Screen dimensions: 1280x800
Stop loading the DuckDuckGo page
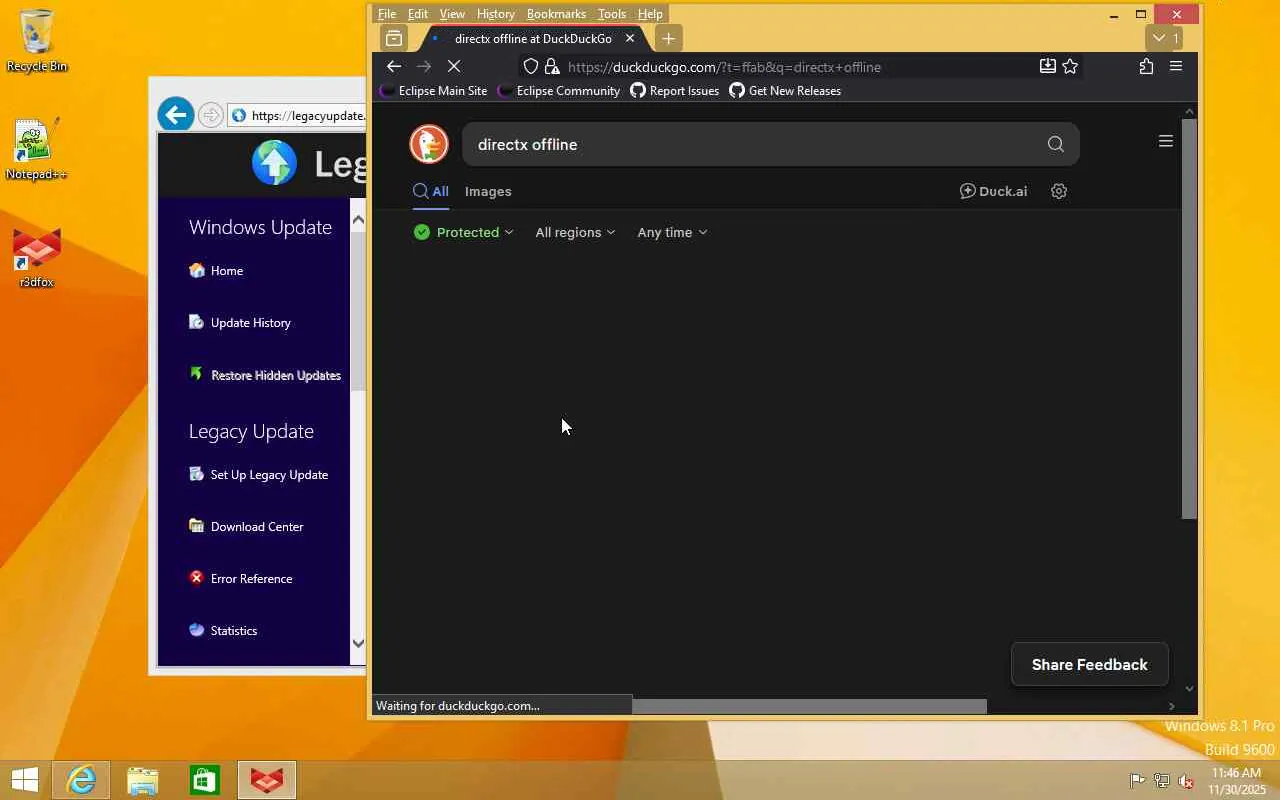pyautogui.click(x=453, y=67)
